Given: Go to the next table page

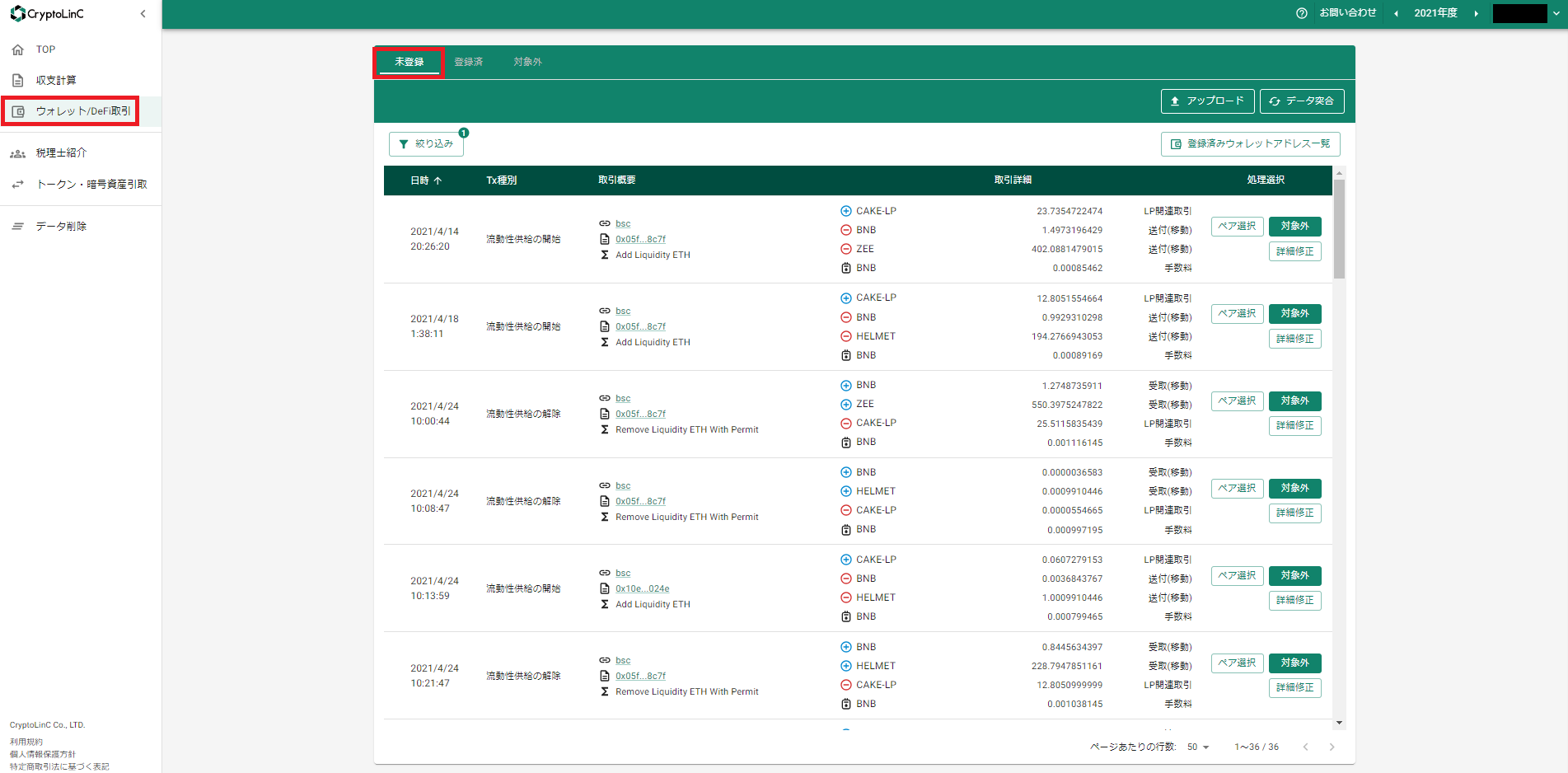Looking at the screenshot, I should (1332, 747).
